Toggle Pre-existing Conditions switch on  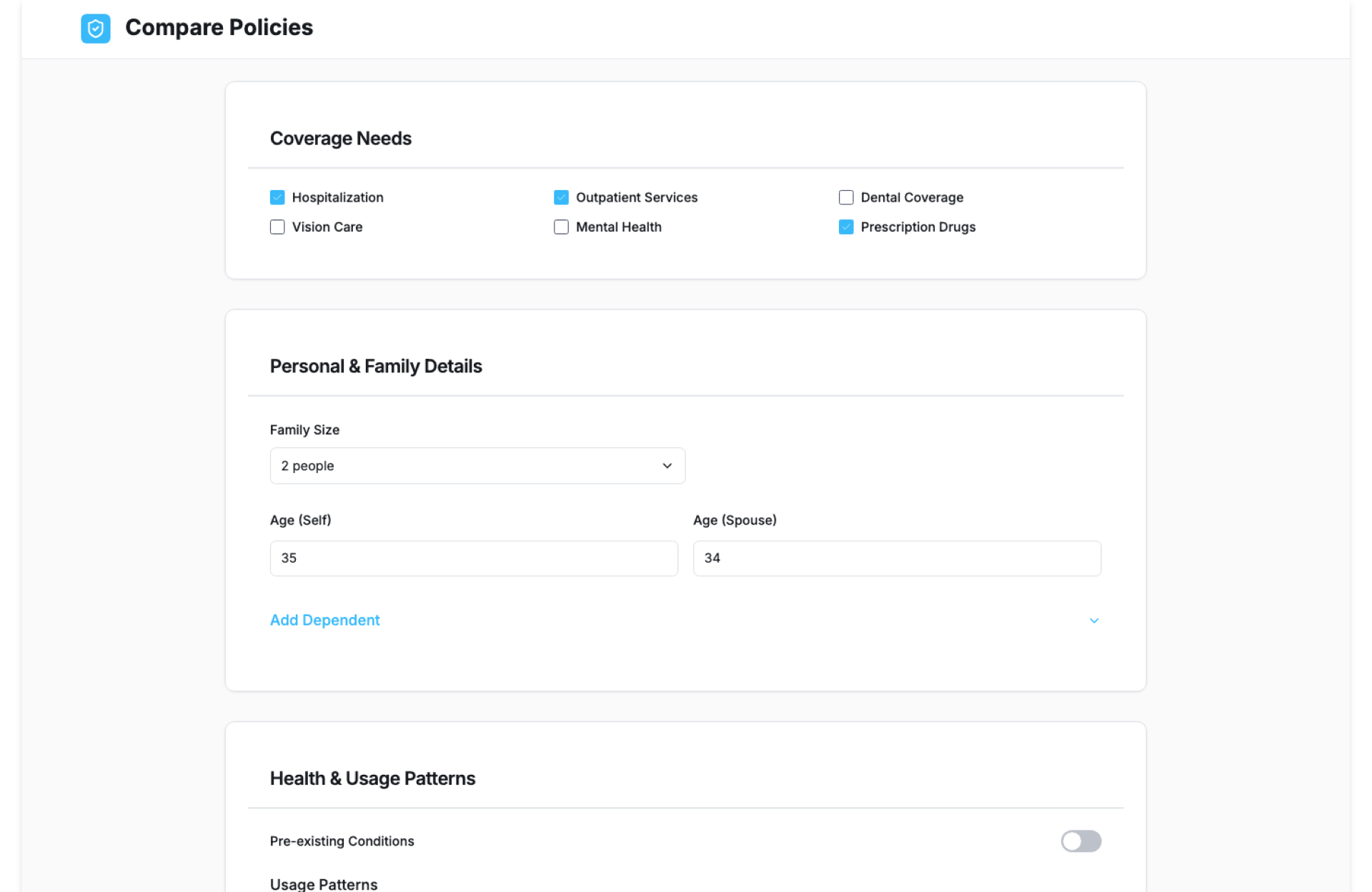1080,841
